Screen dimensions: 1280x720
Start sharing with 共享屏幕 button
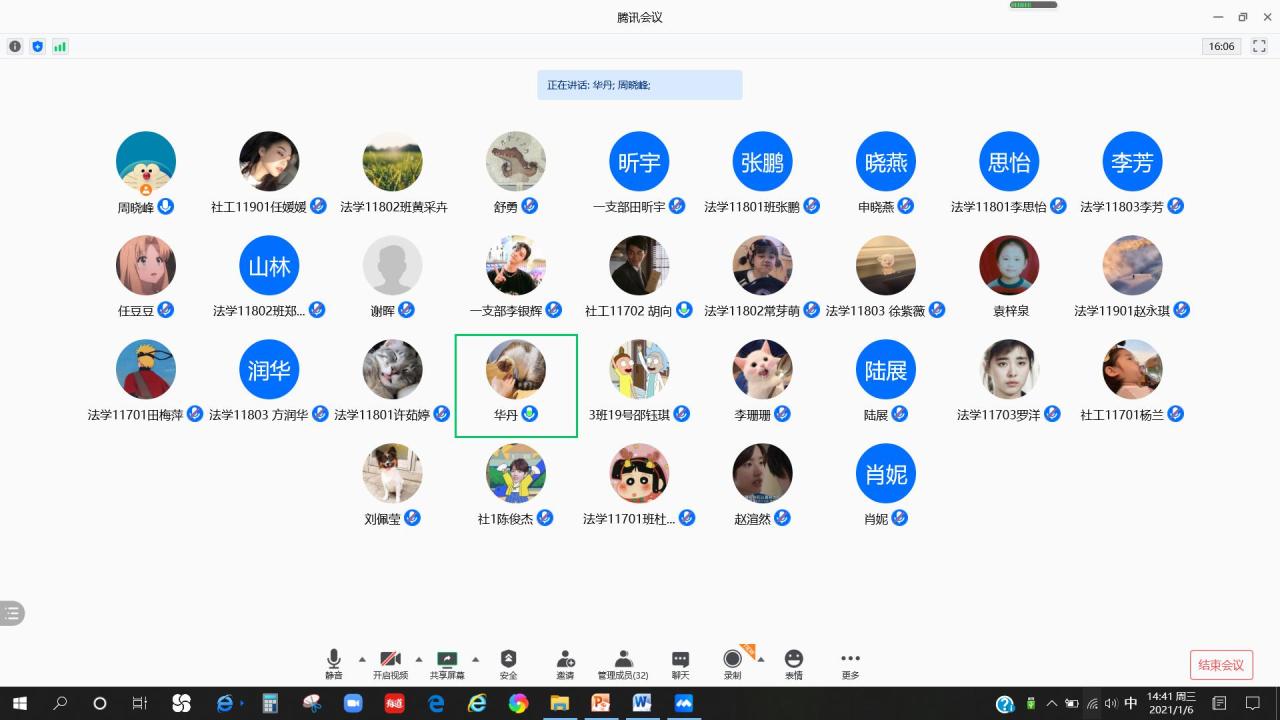(x=447, y=663)
